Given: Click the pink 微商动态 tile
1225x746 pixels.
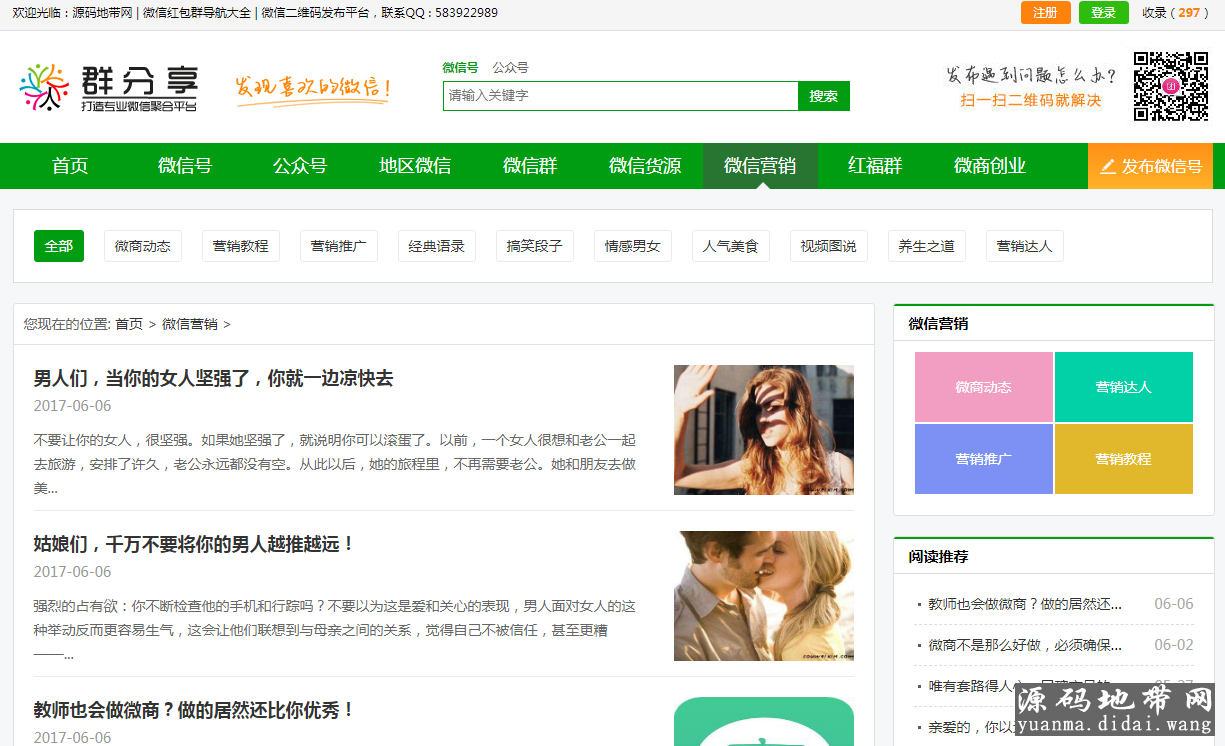Looking at the screenshot, I should click(x=983, y=387).
